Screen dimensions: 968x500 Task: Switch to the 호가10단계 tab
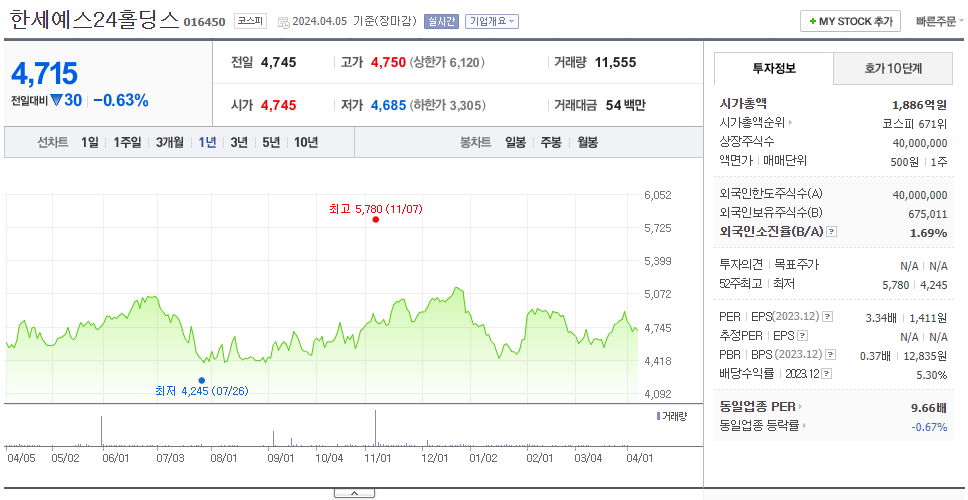coord(893,69)
